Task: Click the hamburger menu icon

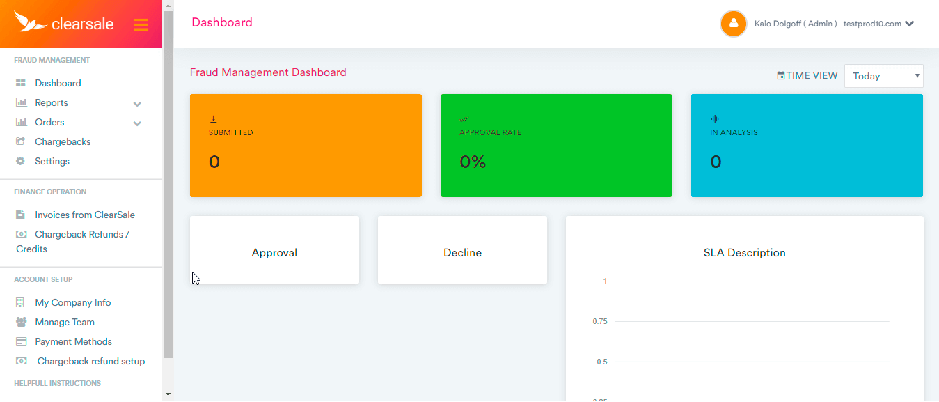Action: pos(140,25)
